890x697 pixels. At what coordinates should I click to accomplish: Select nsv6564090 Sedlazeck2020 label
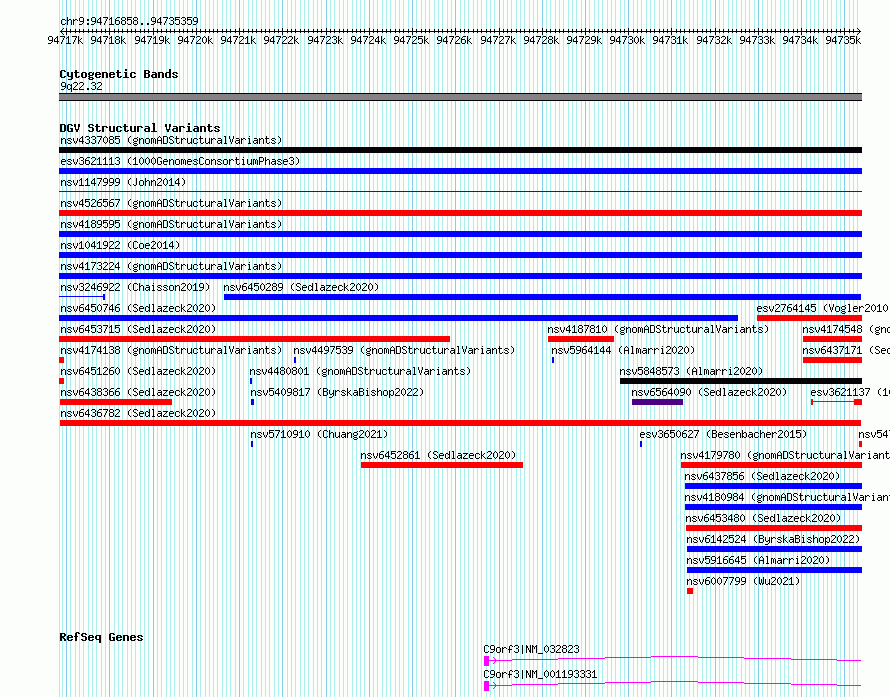709,392
